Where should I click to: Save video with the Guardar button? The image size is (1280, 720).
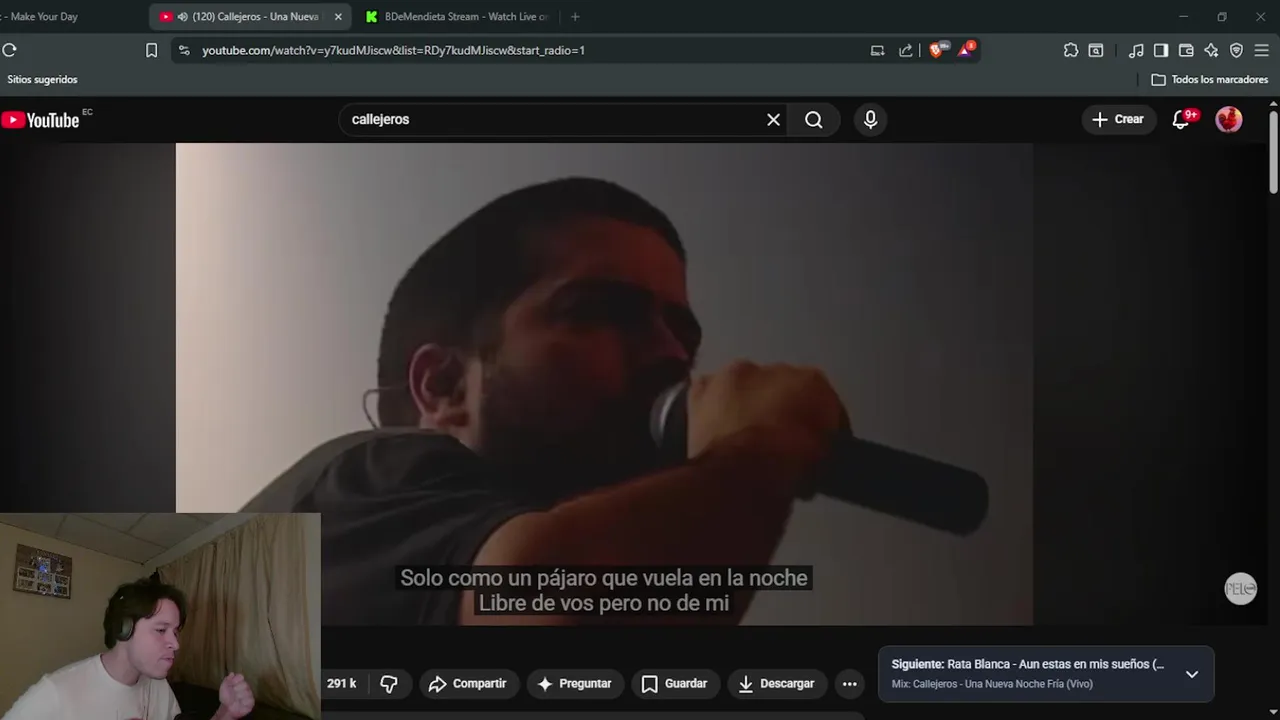(x=675, y=684)
